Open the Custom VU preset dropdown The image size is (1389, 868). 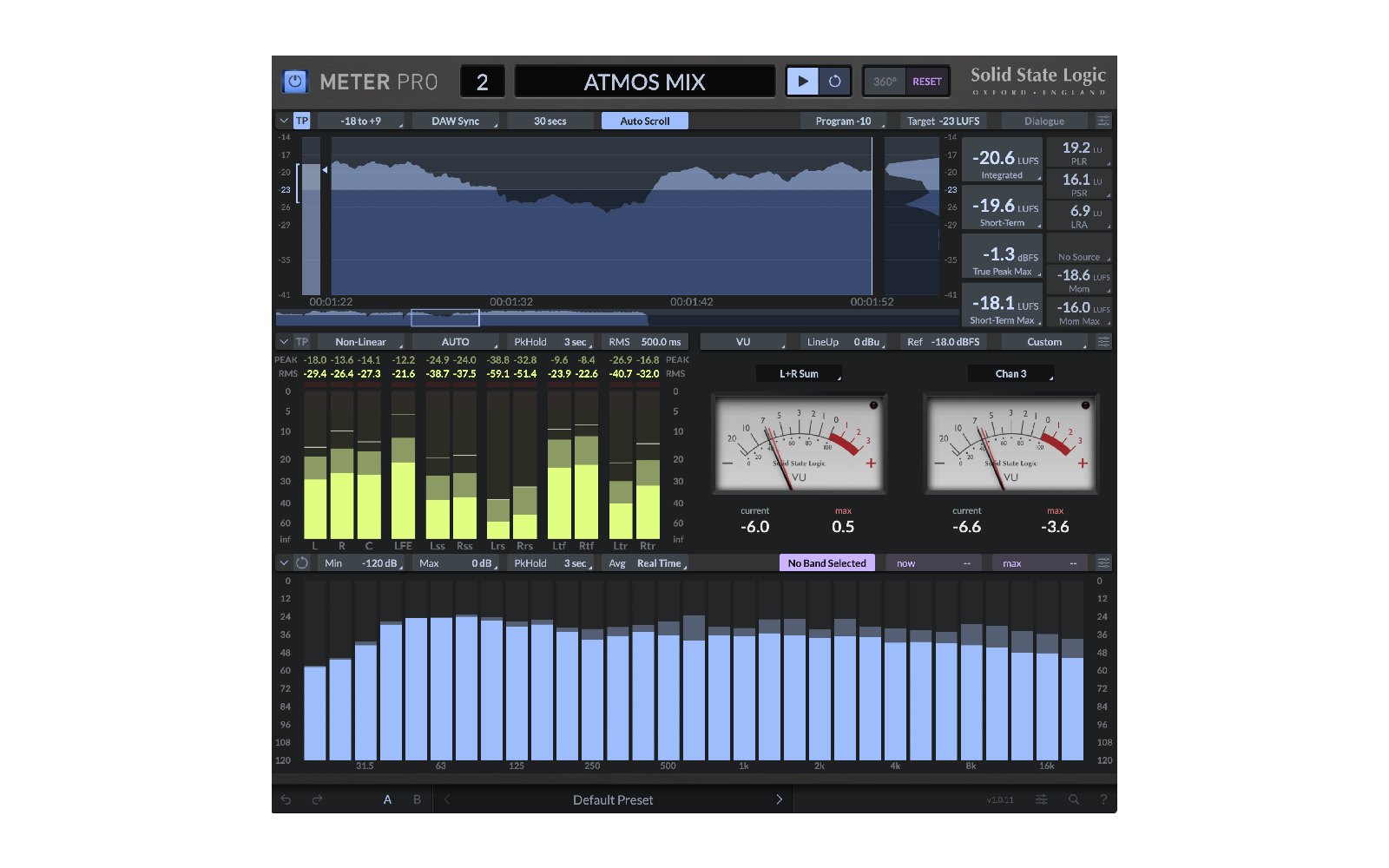pos(1044,342)
